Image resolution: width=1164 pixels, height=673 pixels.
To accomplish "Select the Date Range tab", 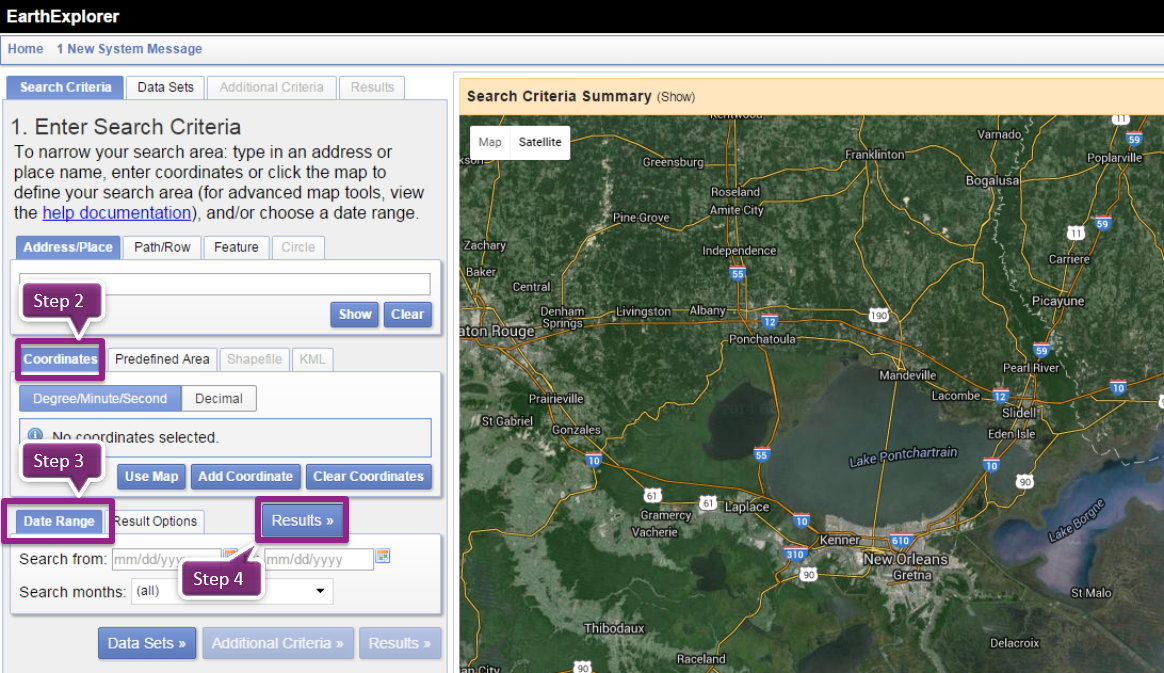I will [x=59, y=521].
